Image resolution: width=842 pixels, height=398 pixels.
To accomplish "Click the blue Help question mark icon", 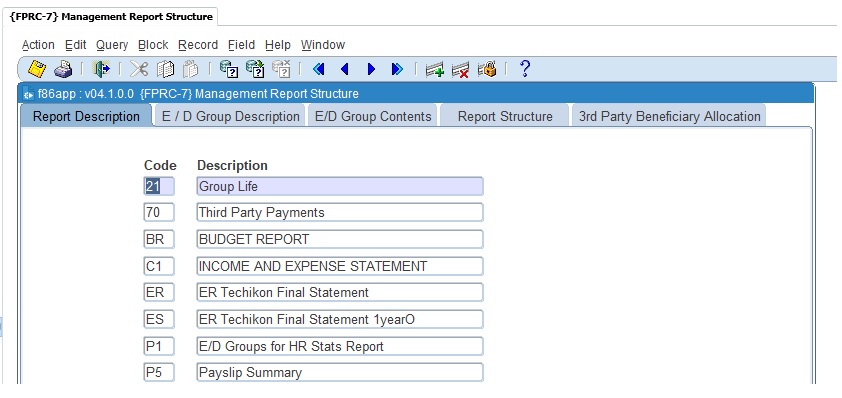I will pos(525,69).
